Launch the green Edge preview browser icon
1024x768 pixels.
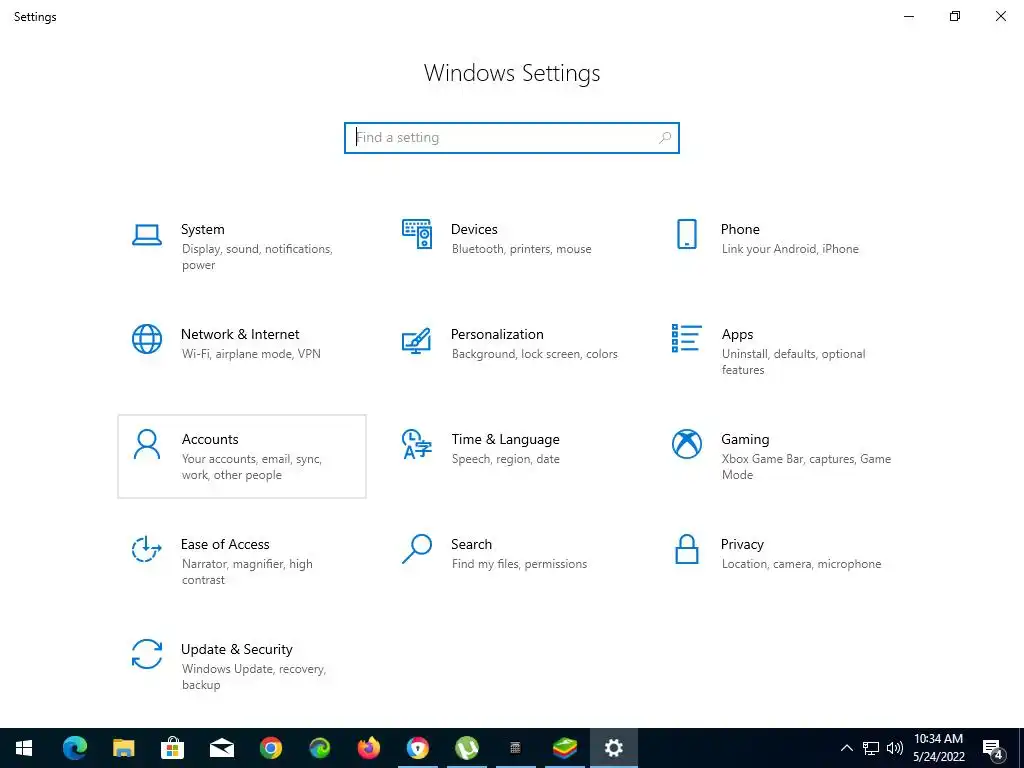(x=319, y=748)
